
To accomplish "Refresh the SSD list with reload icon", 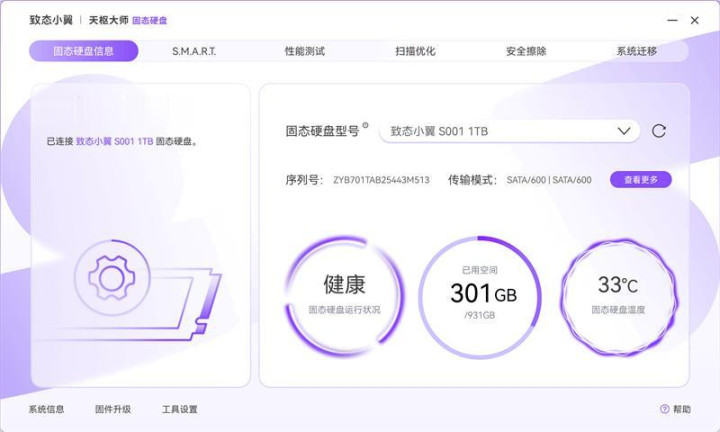I will click(x=658, y=131).
